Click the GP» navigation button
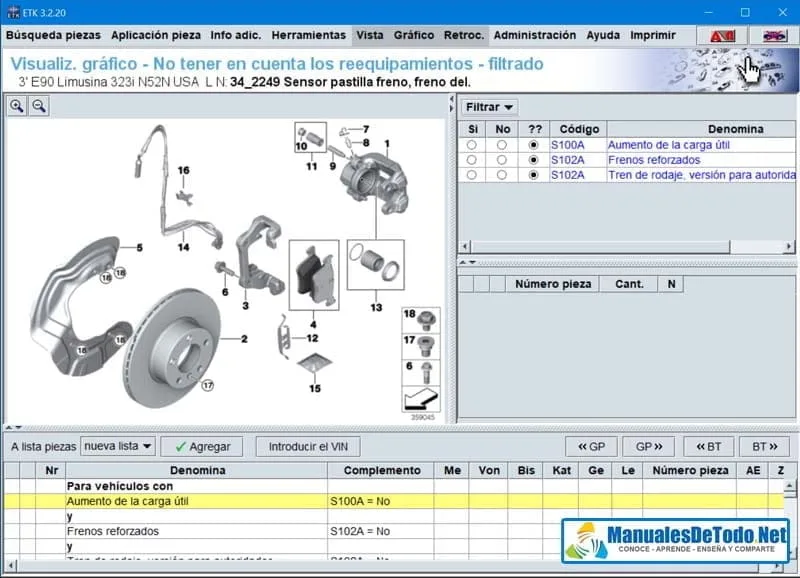The width and height of the screenshot is (800, 578). [x=646, y=446]
